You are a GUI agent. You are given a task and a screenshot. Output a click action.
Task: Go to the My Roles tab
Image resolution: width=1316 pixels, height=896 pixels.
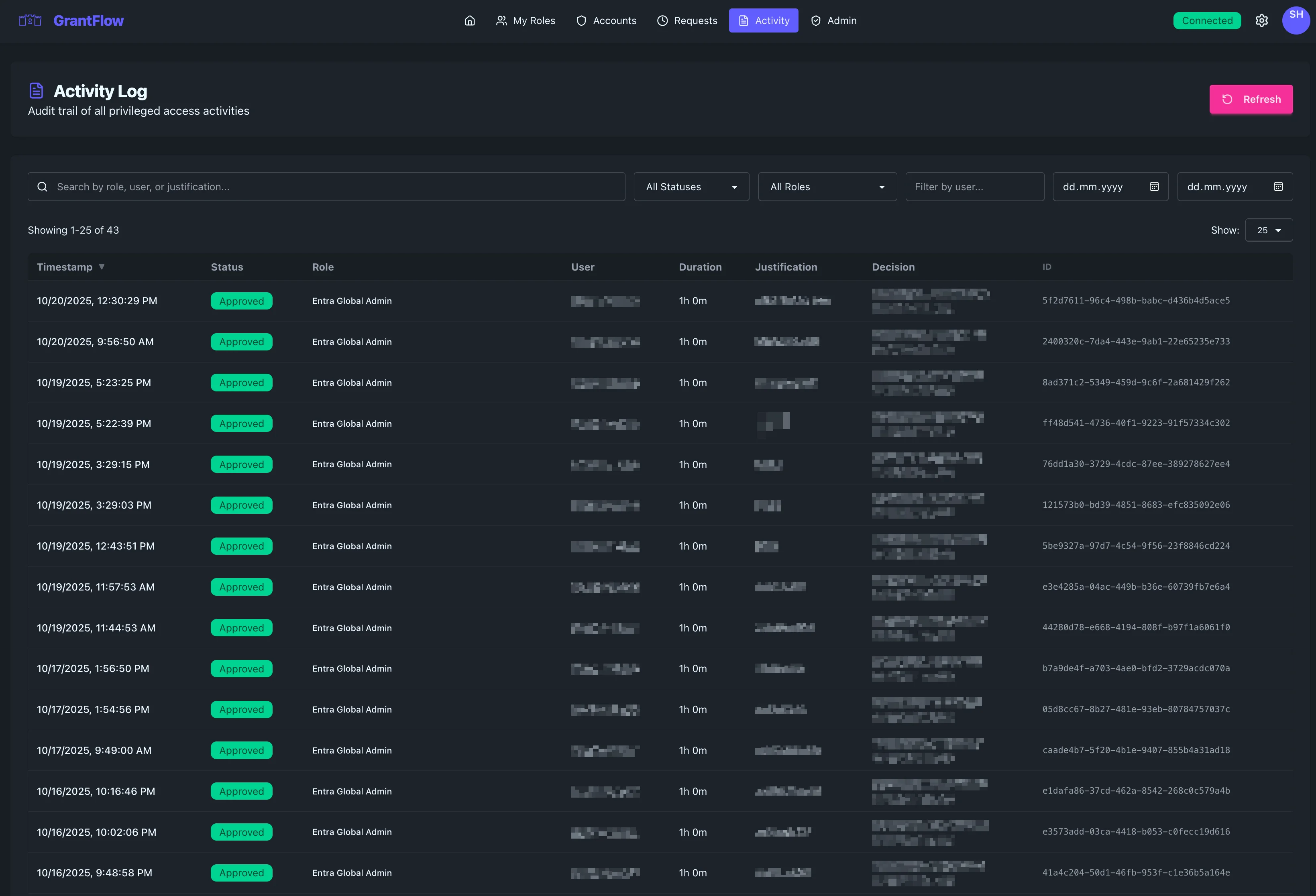[x=525, y=20]
